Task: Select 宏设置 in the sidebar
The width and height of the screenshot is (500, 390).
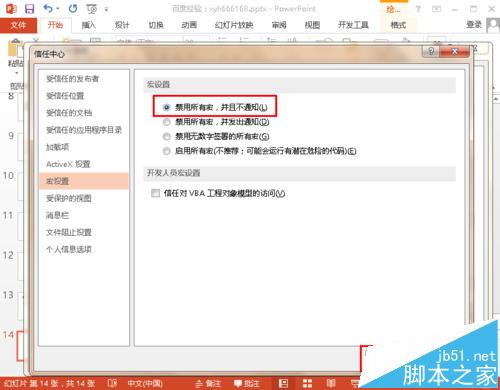Action: click(x=84, y=181)
